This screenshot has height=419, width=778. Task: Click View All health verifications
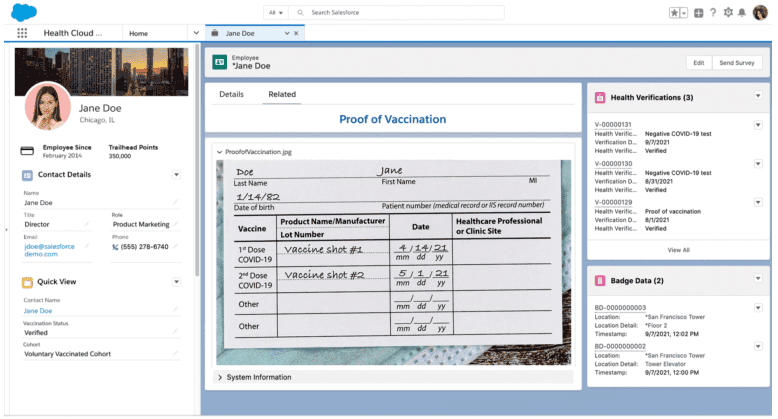tap(678, 250)
